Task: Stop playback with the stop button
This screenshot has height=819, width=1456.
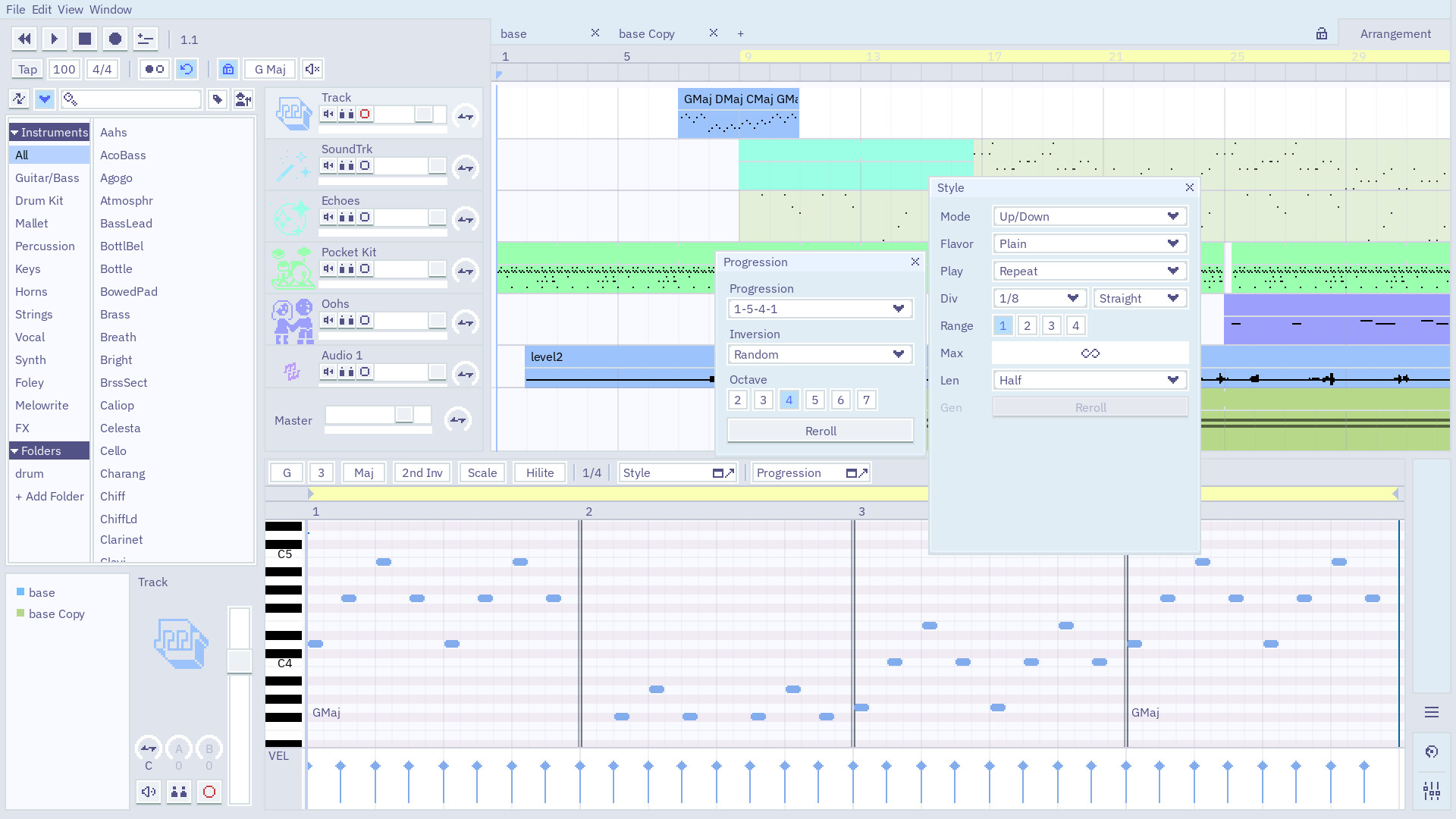Action: pos(85,39)
